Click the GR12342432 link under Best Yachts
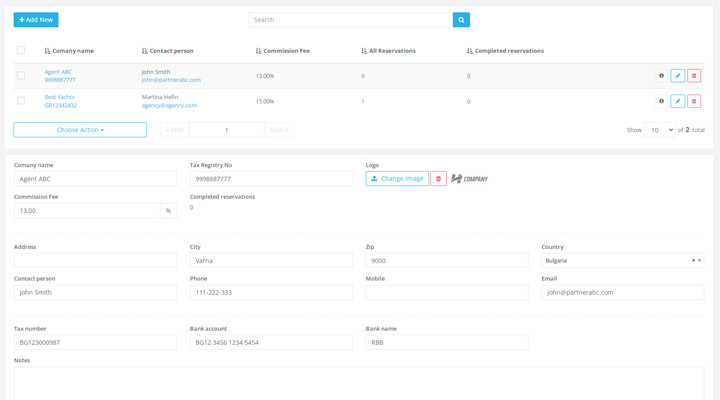Image resolution: width=720 pixels, height=400 pixels. click(61, 106)
